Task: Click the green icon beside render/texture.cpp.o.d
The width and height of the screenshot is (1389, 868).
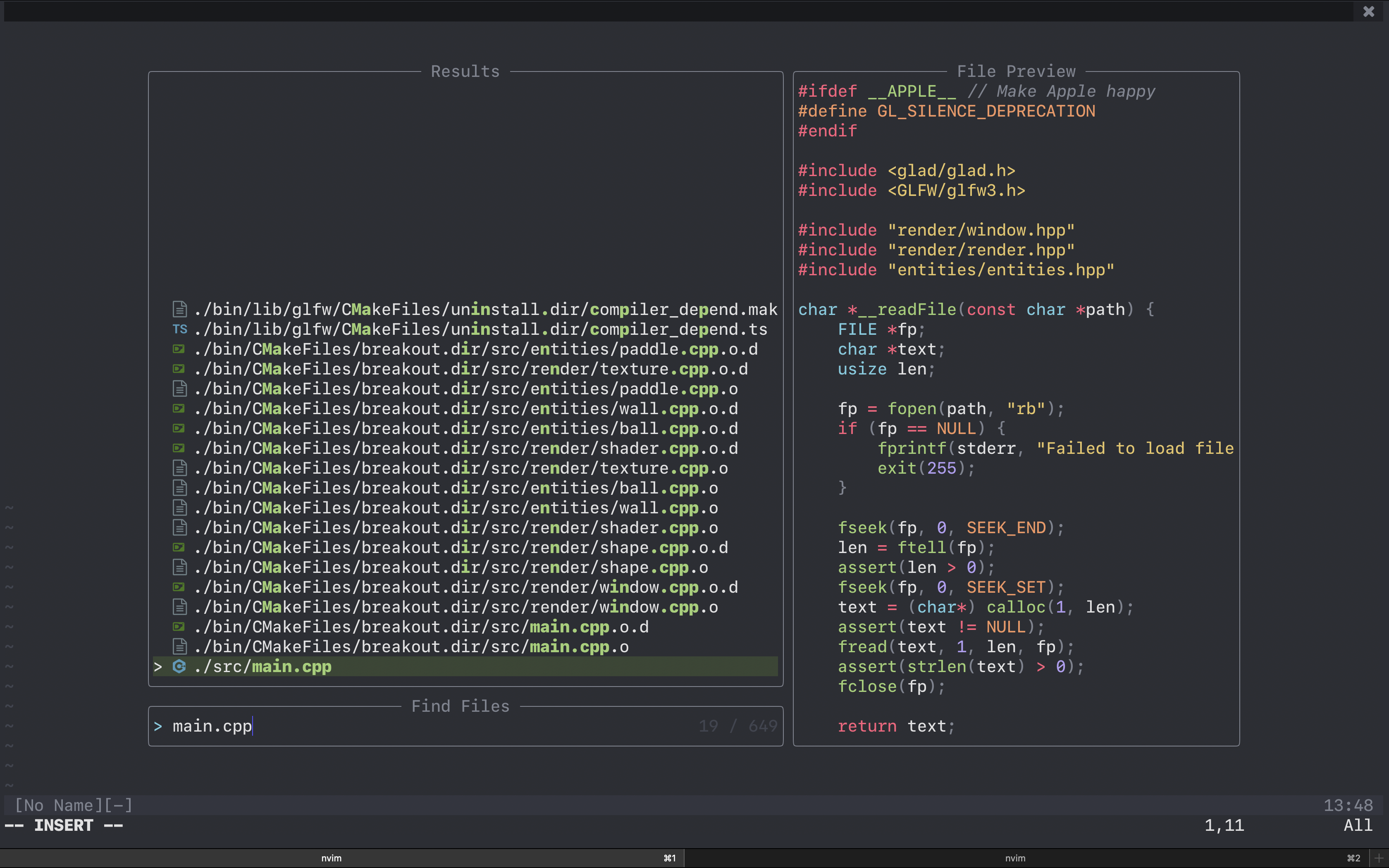Action: (x=179, y=369)
